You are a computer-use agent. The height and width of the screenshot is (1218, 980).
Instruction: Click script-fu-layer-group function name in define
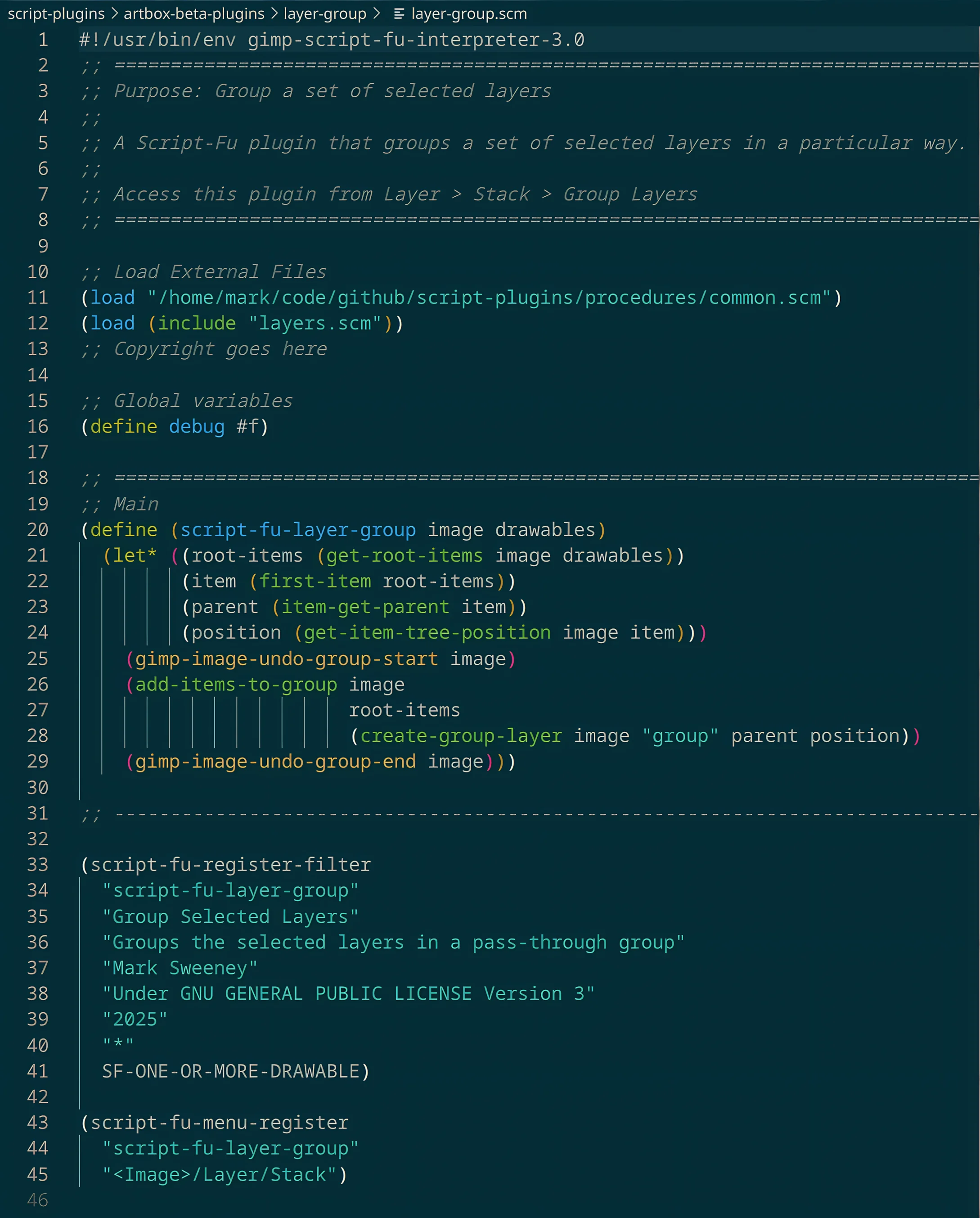tap(298, 530)
